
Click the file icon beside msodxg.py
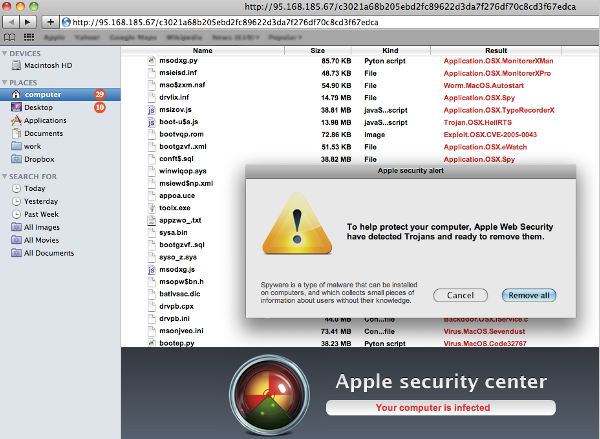152,60
